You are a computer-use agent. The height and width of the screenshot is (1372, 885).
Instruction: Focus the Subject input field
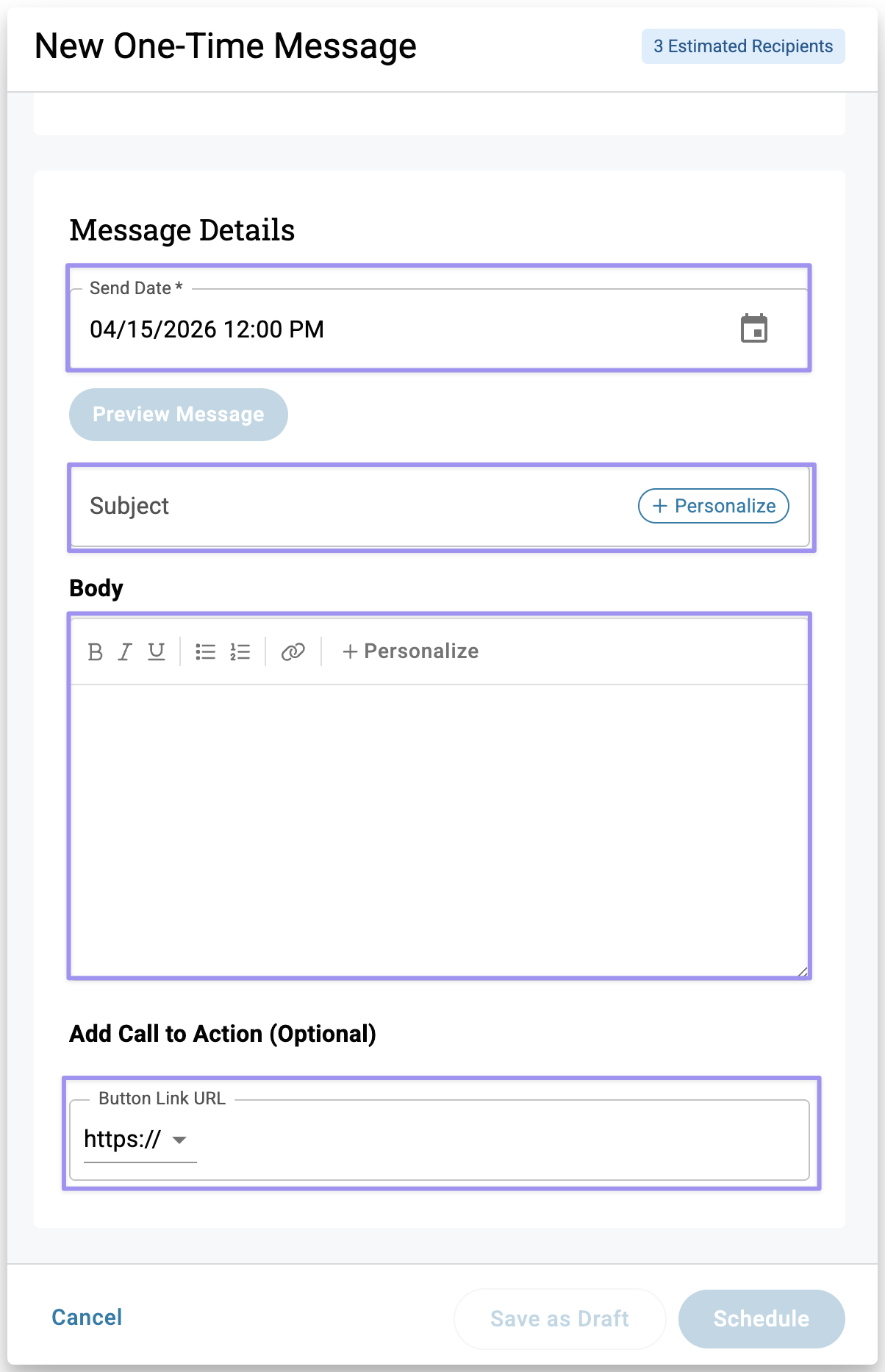[353, 506]
